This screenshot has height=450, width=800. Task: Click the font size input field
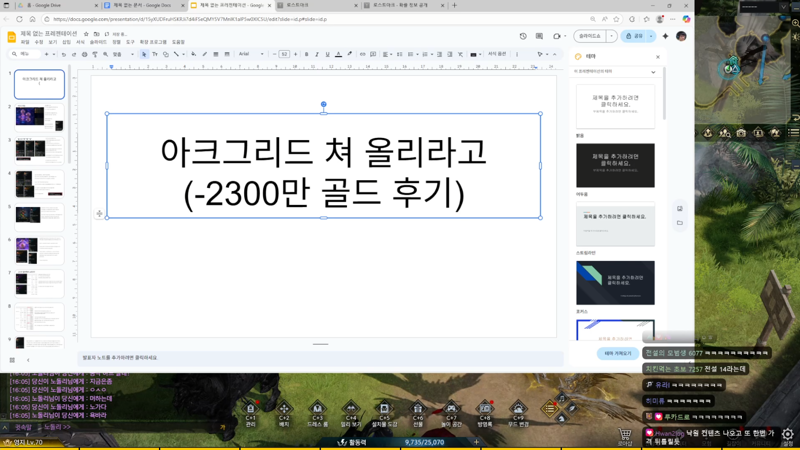(x=284, y=54)
